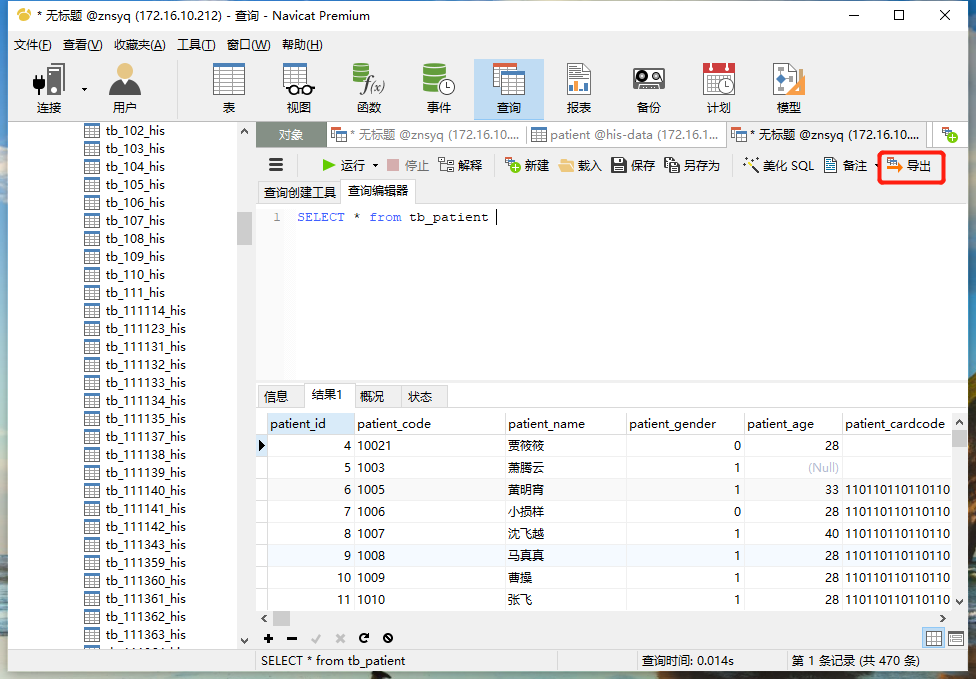Switch to form view icon
Viewport: 976px width, 679px height.
tap(955, 638)
